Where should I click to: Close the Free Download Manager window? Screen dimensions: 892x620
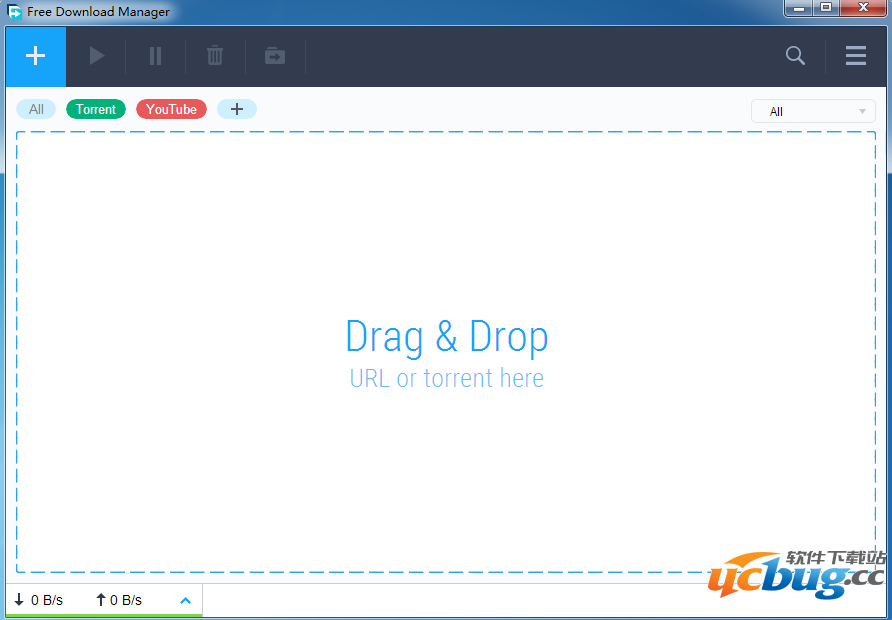862,8
